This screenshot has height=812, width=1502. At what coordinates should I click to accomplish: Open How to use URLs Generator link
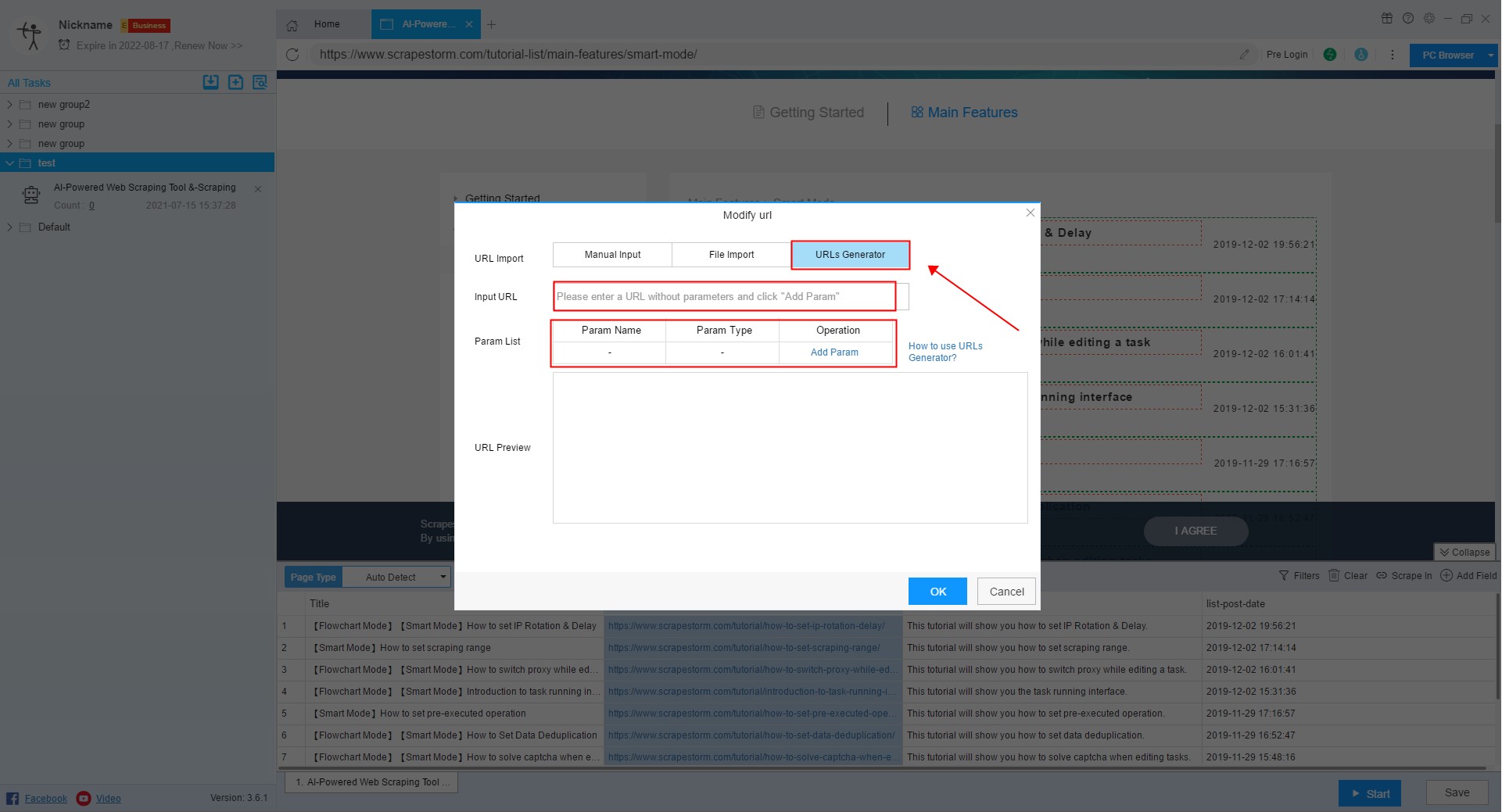945,352
